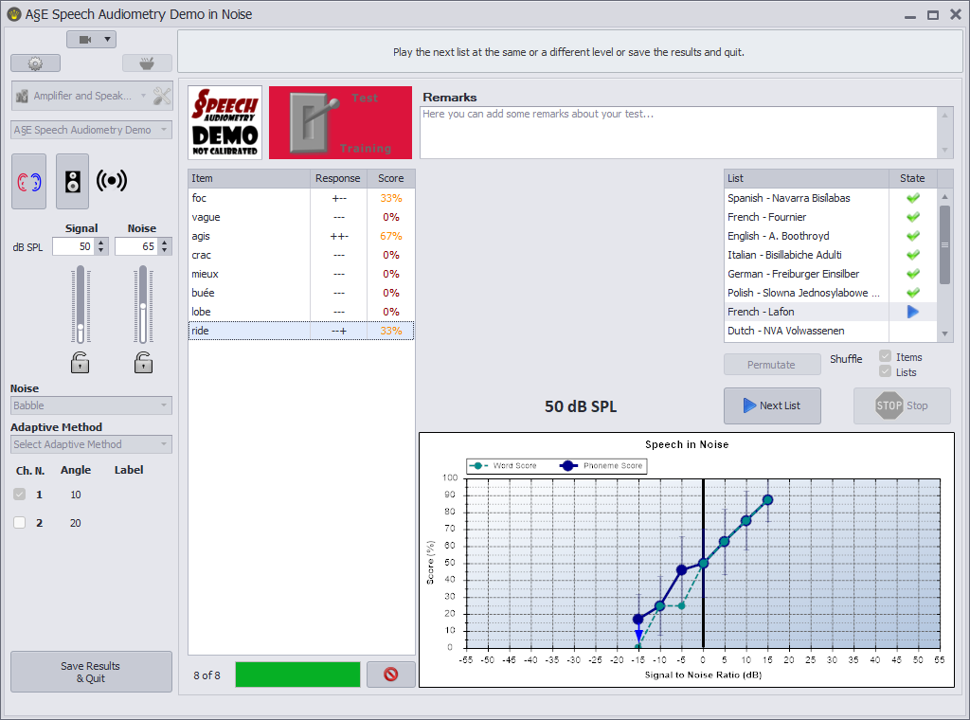Open the camera button dropdown arrow
This screenshot has width=970, height=720.
[x=108, y=40]
